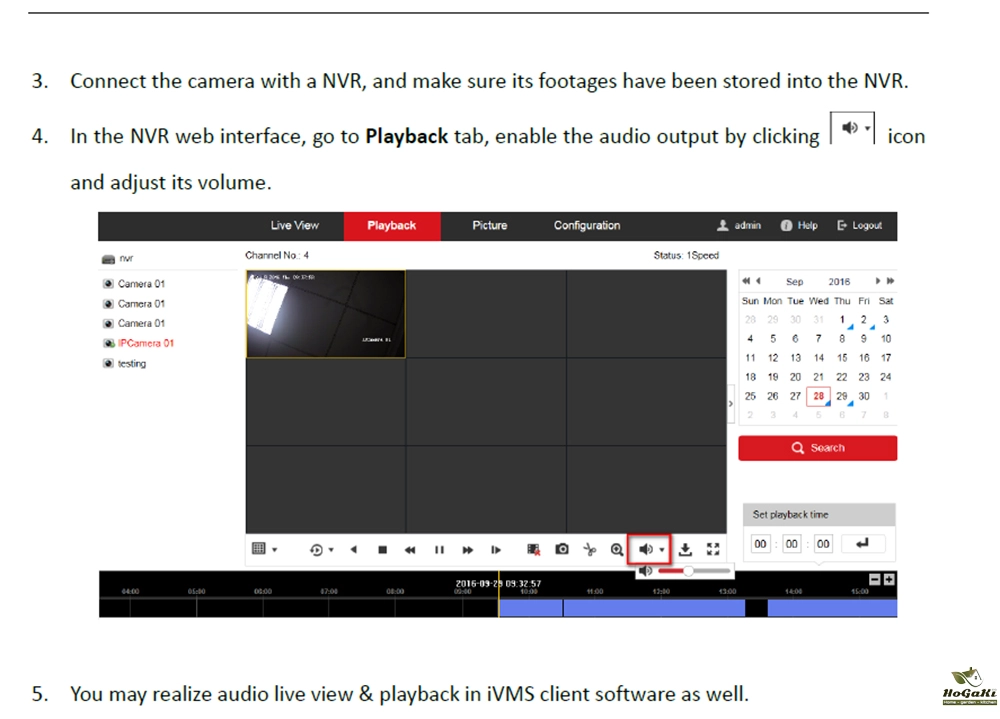Go to next month in calendar
The height and width of the screenshot is (719, 1000).
(879, 282)
